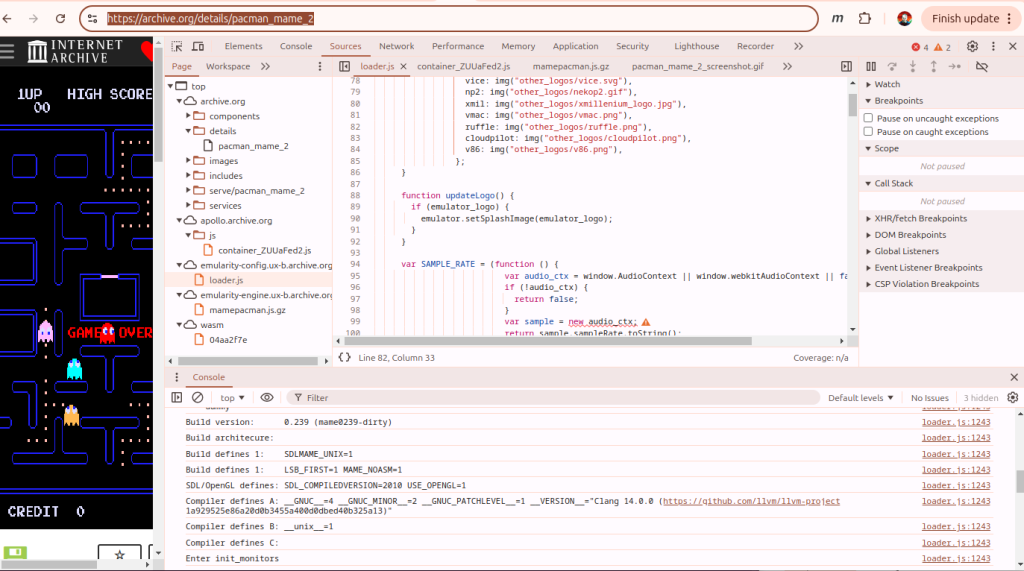Viewport: 1024px width, 571px height.
Task: Click the warning count badge
Action: tap(942, 47)
